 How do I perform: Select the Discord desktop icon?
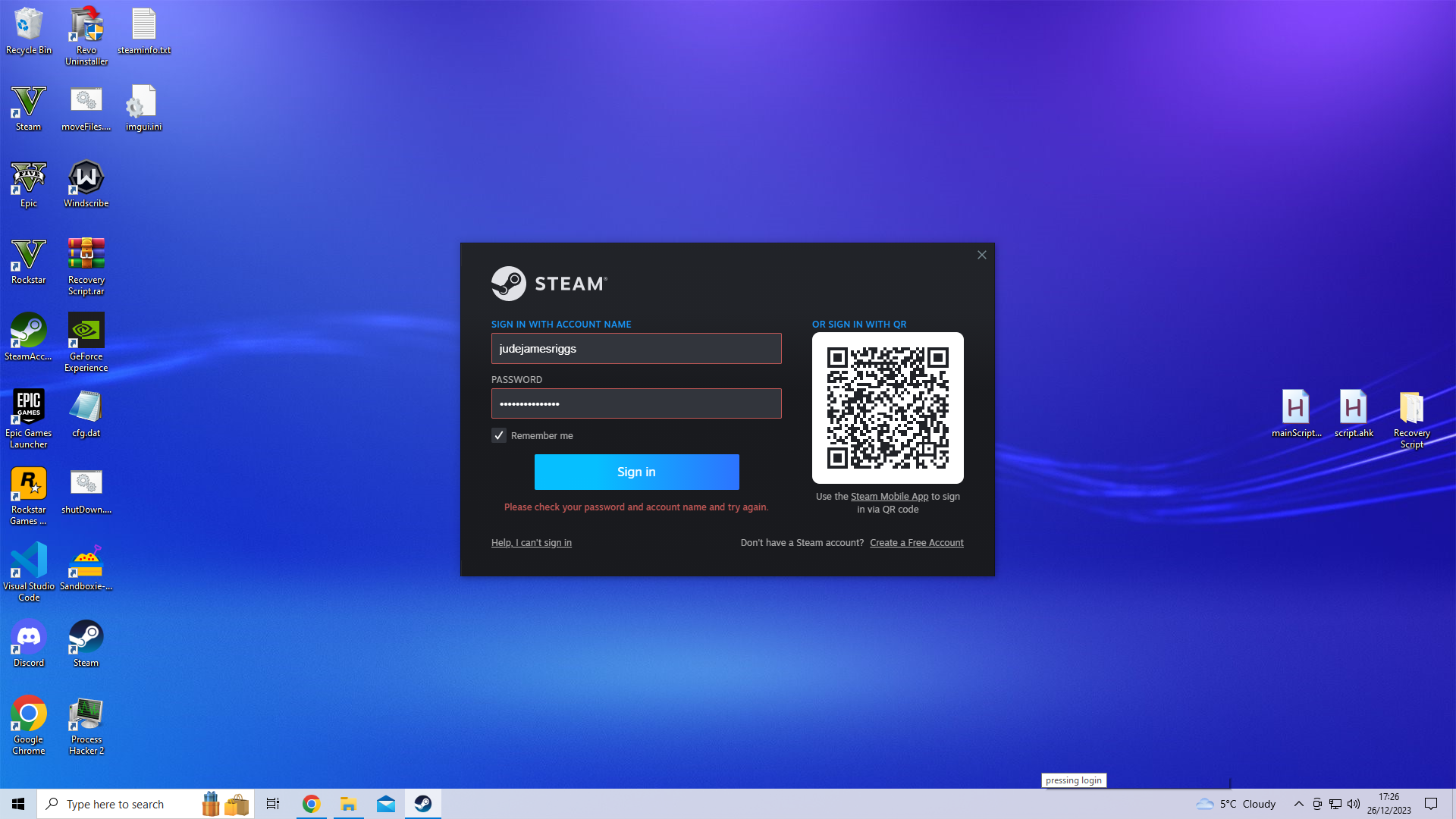point(28,642)
